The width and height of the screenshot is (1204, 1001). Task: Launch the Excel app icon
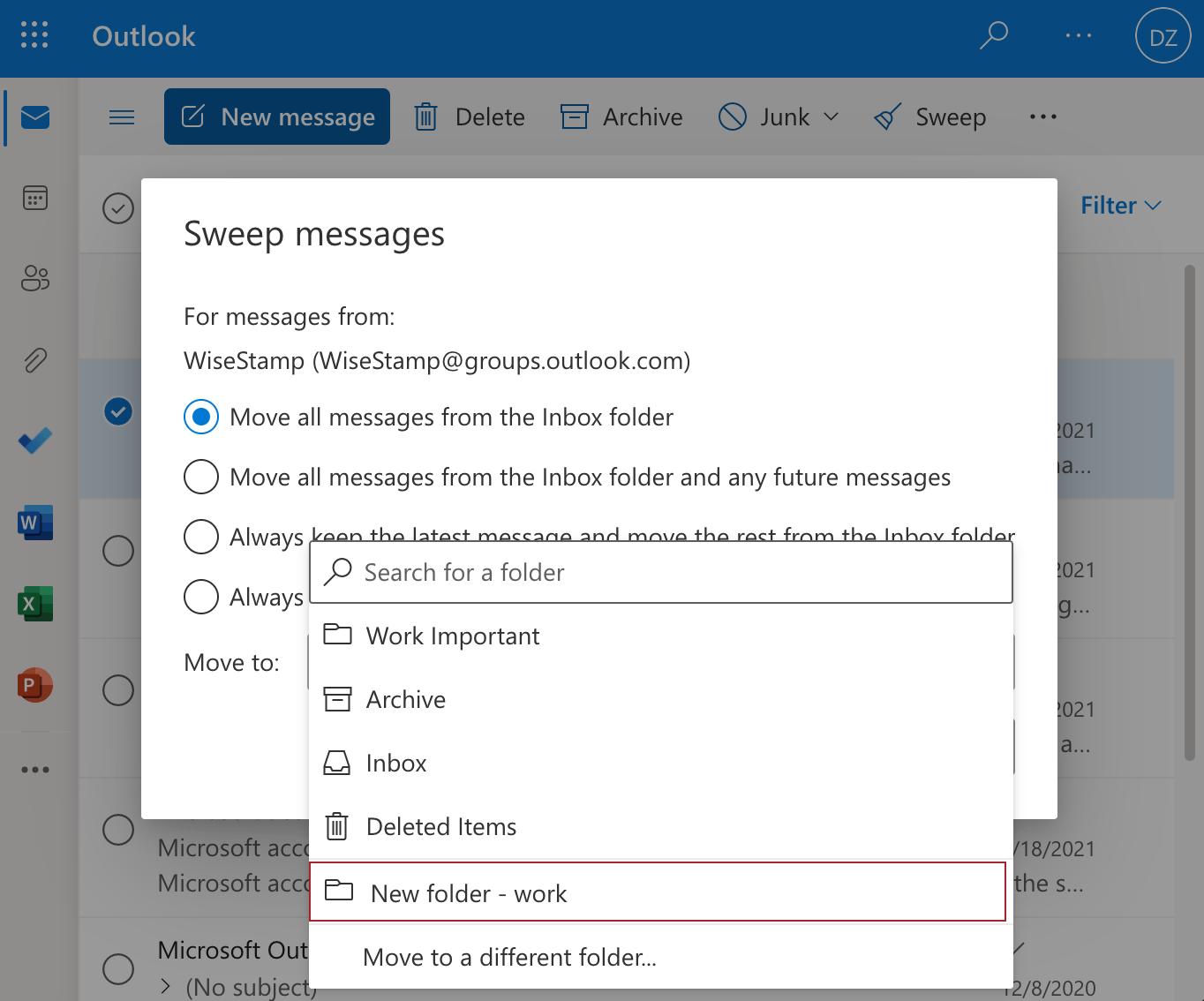(35, 604)
